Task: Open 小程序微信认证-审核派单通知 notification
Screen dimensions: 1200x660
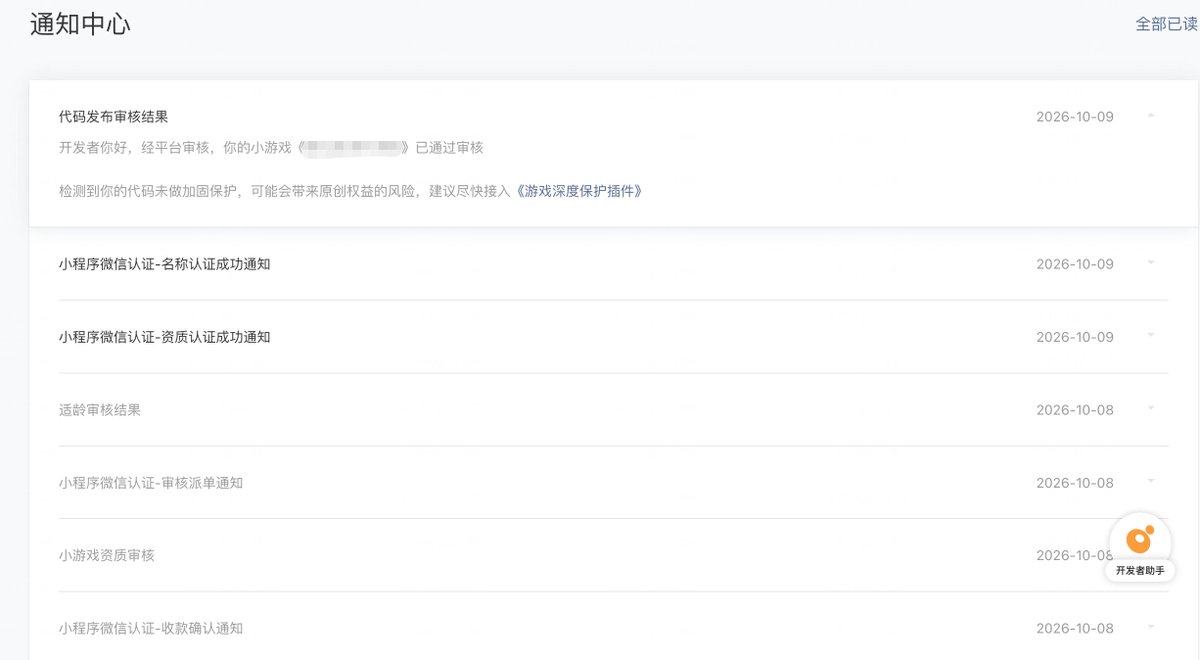Action: (151, 483)
